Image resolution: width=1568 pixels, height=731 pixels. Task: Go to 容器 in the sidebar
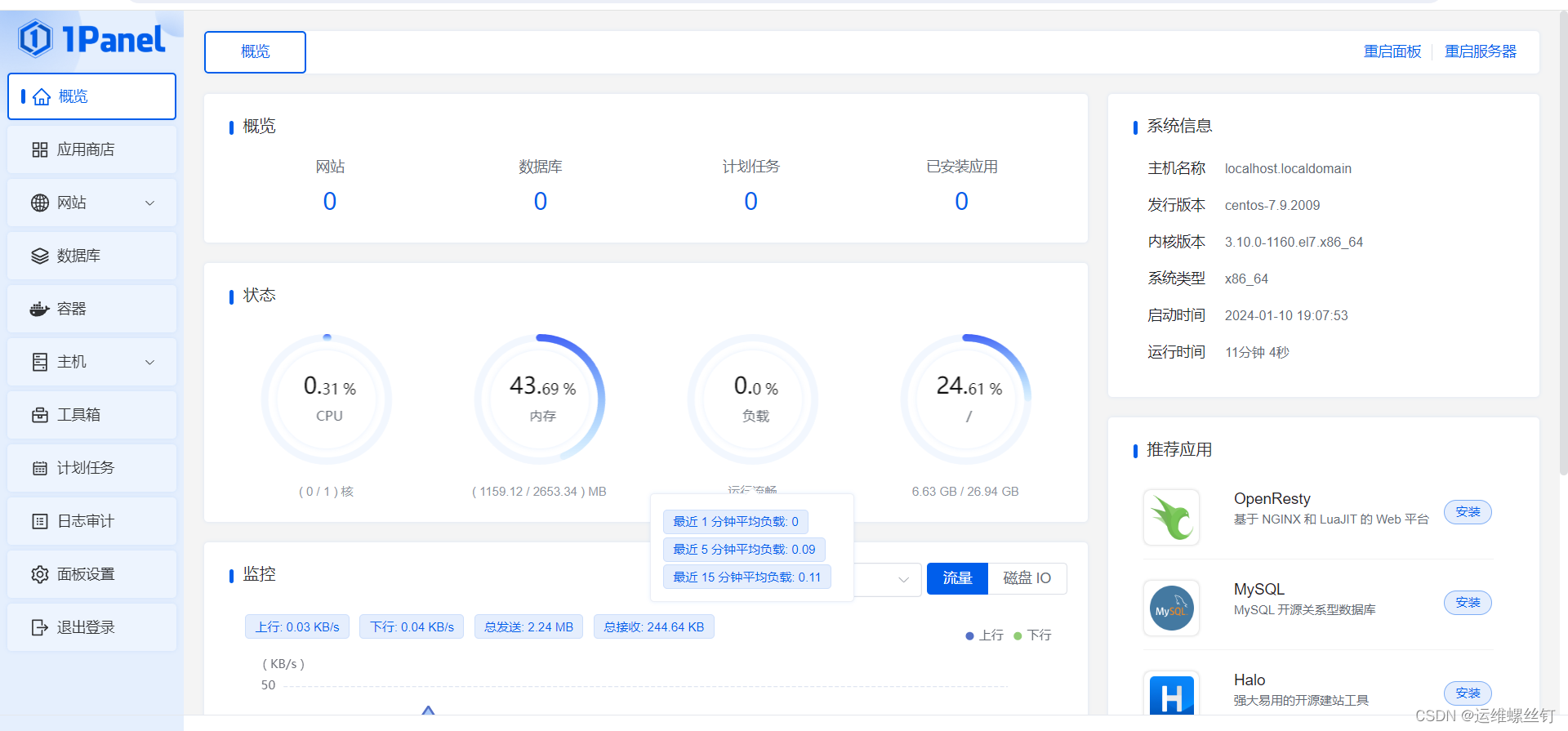coord(91,309)
